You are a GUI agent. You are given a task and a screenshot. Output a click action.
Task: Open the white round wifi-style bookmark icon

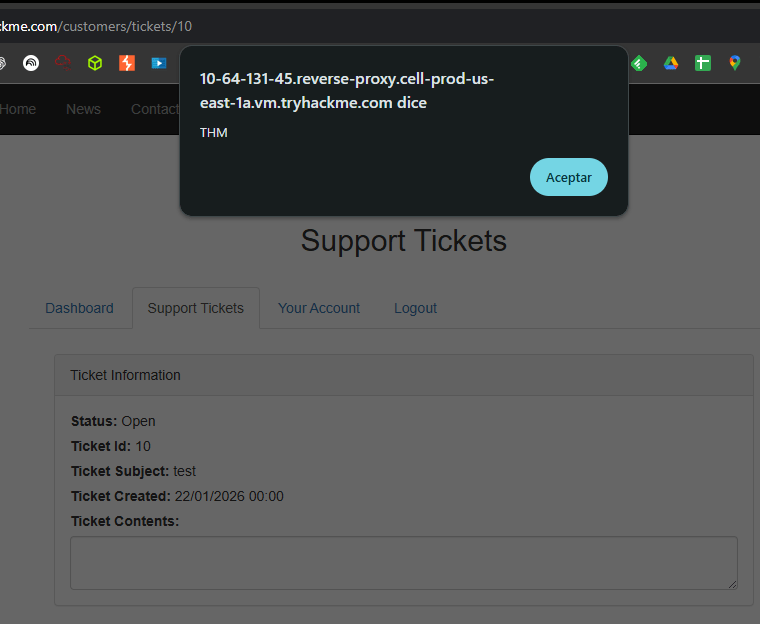(31, 63)
